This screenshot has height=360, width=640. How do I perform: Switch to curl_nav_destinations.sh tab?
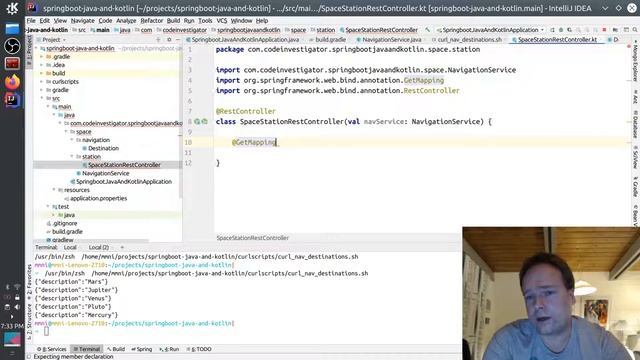pyautogui.click(x=467, y=40)
